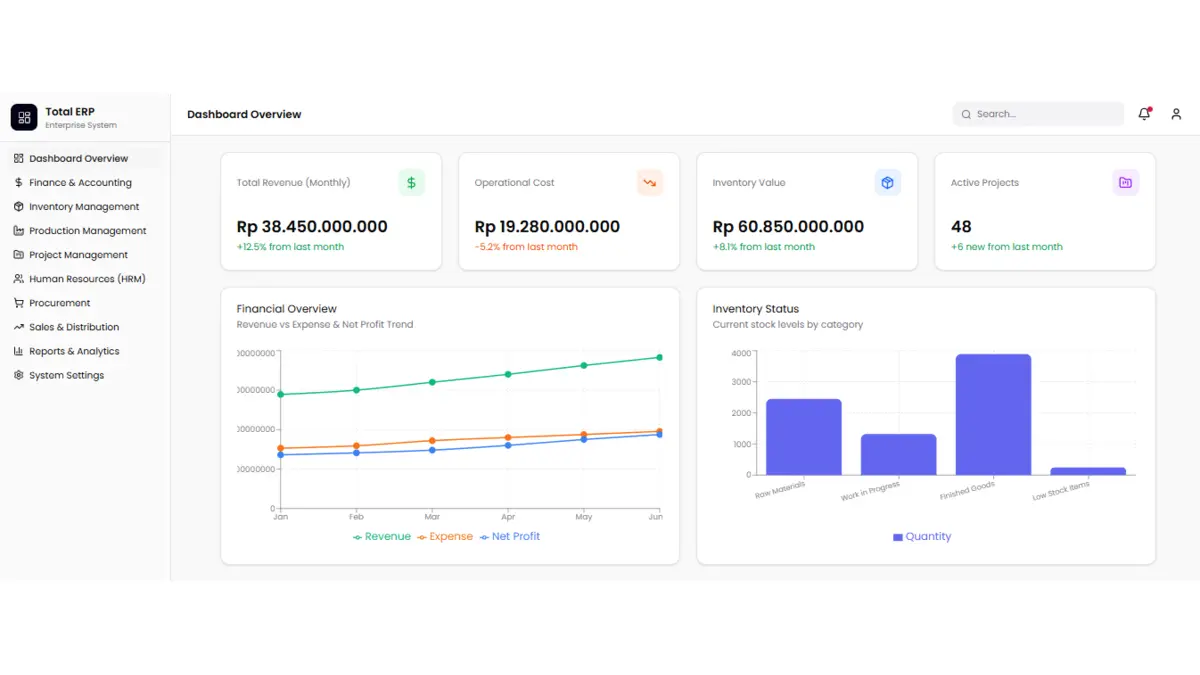
Task: Select Reports & Analytics in the sidebar
Action: (74, 351)
